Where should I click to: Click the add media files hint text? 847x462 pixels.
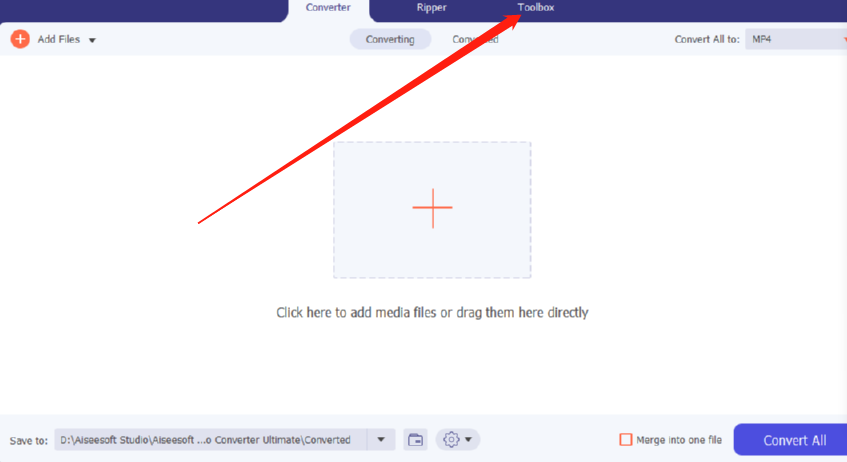432,312
